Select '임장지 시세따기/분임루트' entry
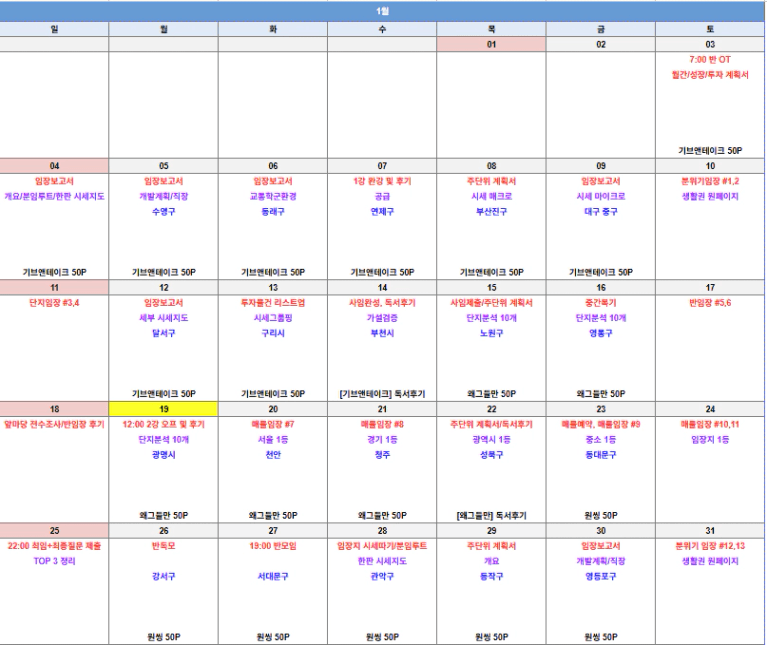767x645 pixels. pos(382,546)
